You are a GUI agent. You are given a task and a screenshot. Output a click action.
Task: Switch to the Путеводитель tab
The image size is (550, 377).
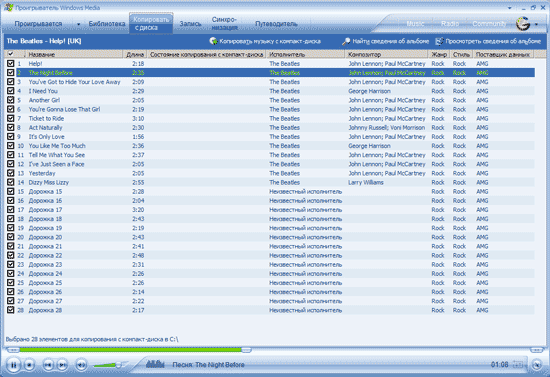tap(276, 24)
